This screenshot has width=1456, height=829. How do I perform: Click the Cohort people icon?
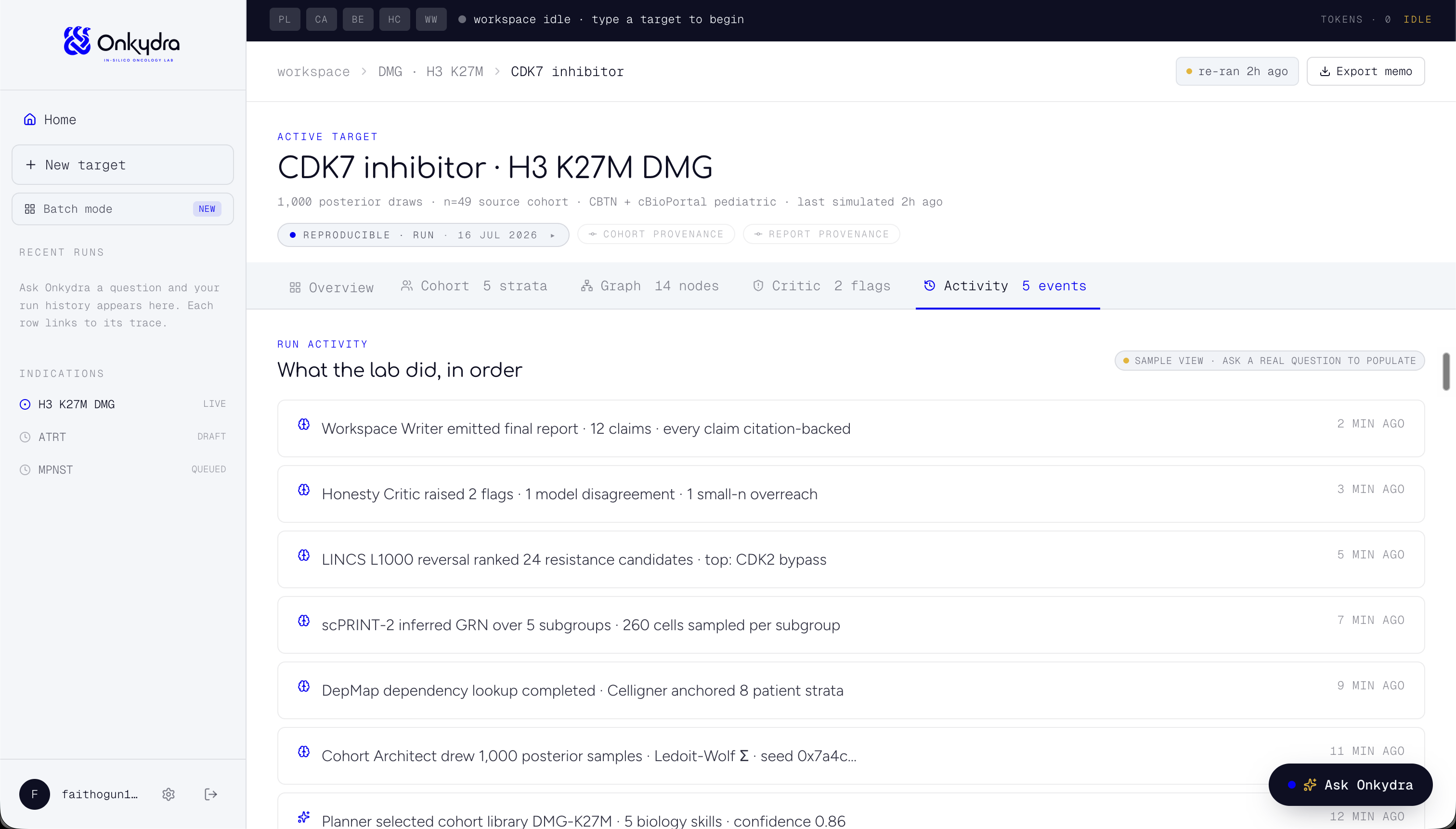point(406,285)
